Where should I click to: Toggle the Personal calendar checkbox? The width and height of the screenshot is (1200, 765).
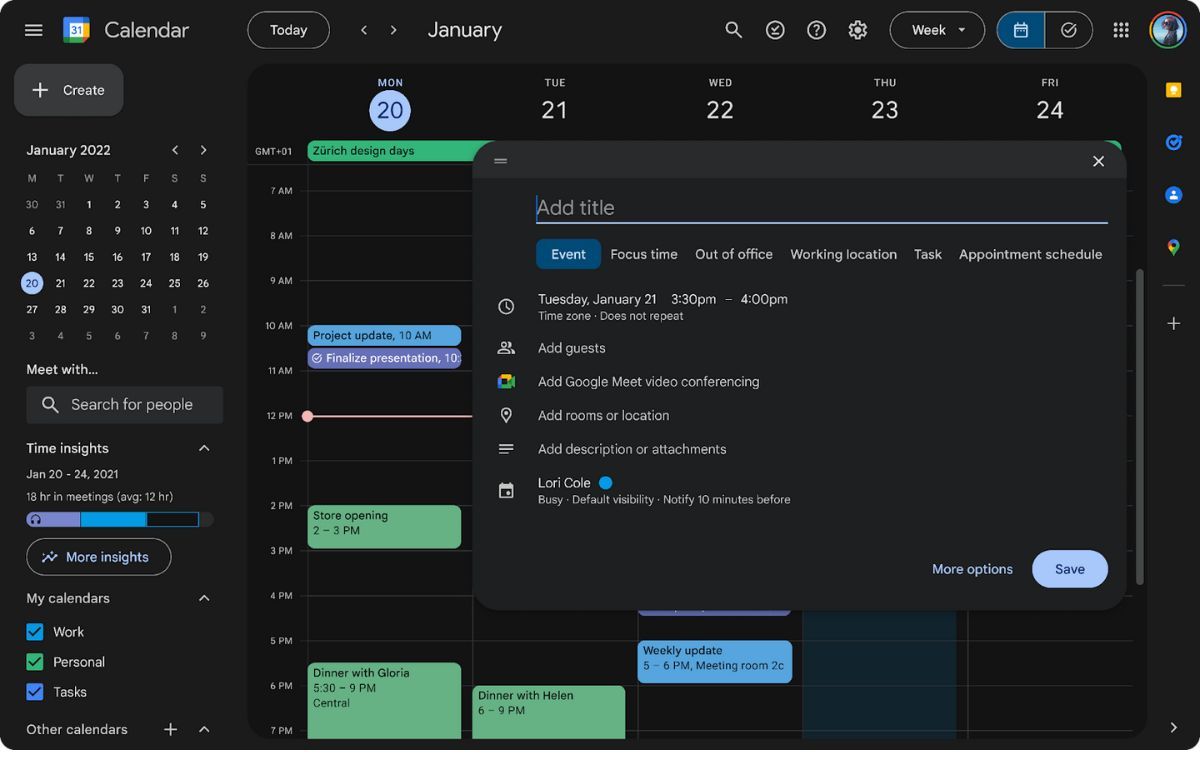click(x=35, y=662)
